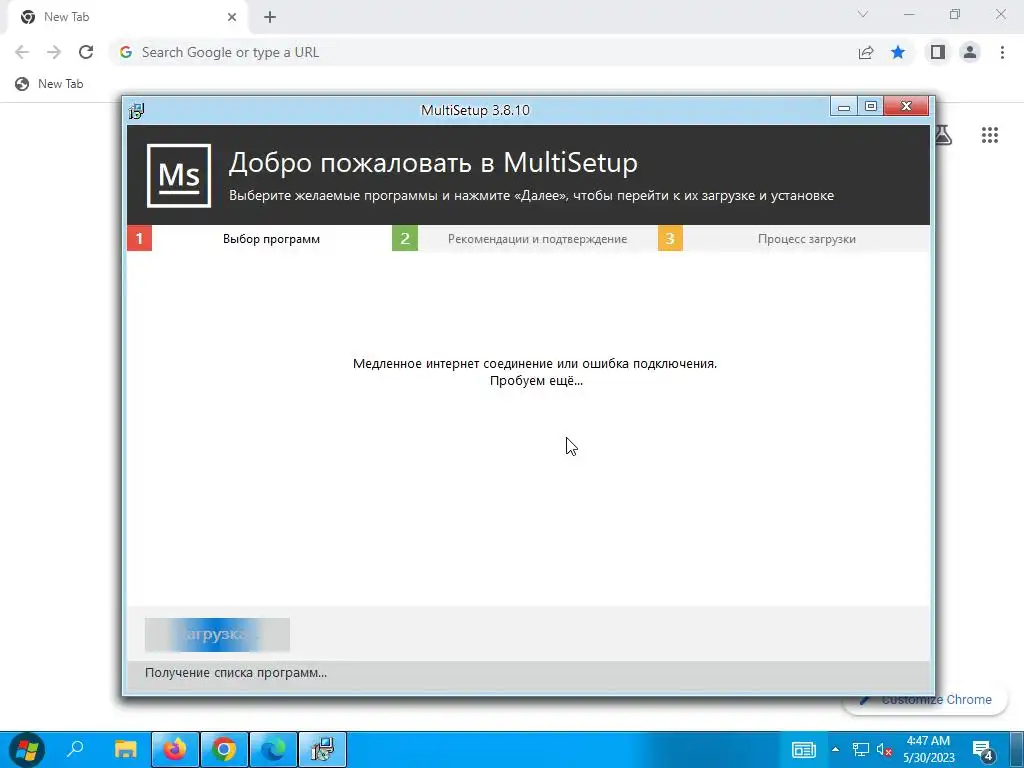The height and width of the screenshot is (768, 1024).
Task: Open the taskbar clock and date
Action: (928, 749)
